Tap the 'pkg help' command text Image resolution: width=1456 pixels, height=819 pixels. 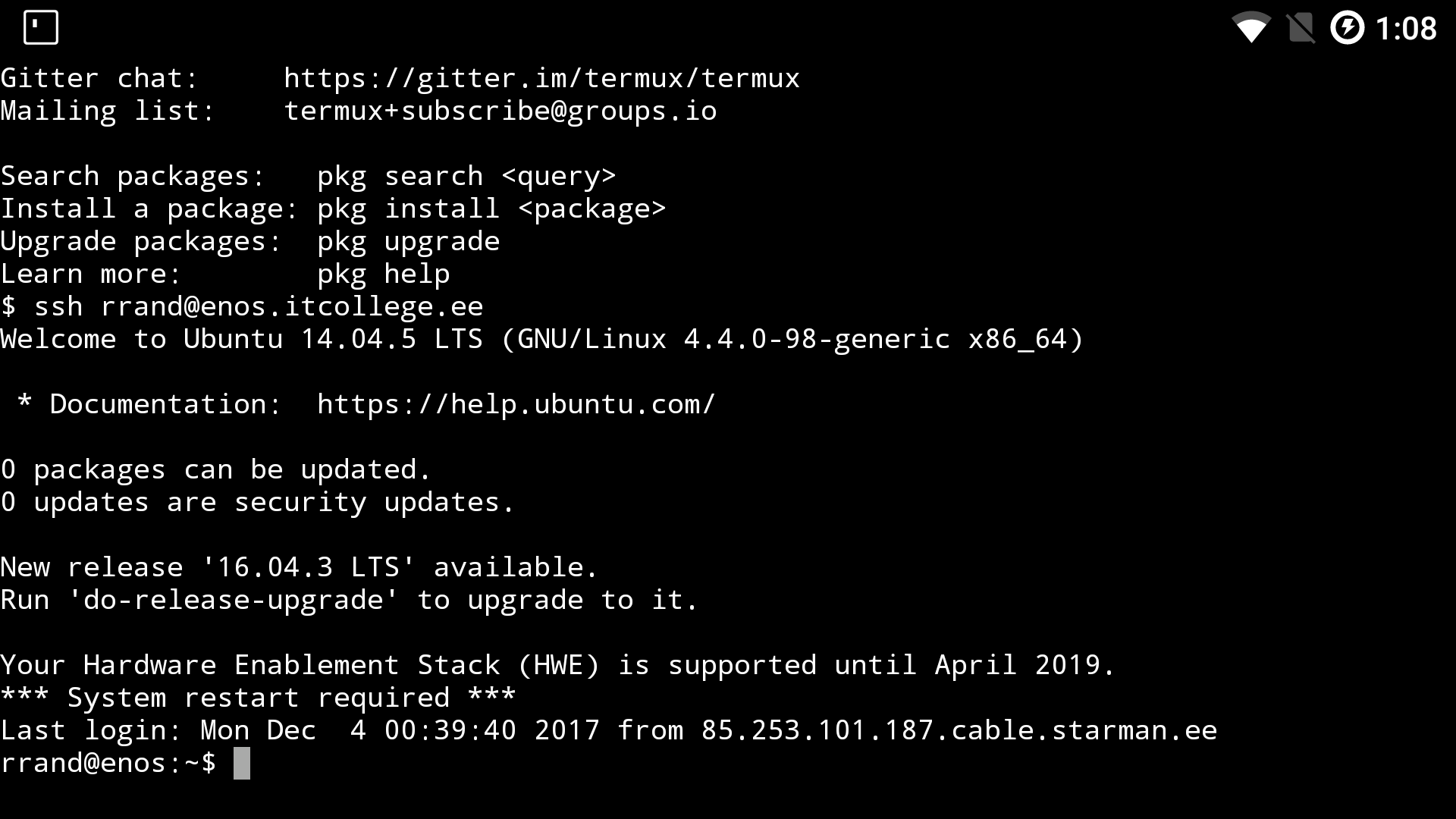[384, 274]
